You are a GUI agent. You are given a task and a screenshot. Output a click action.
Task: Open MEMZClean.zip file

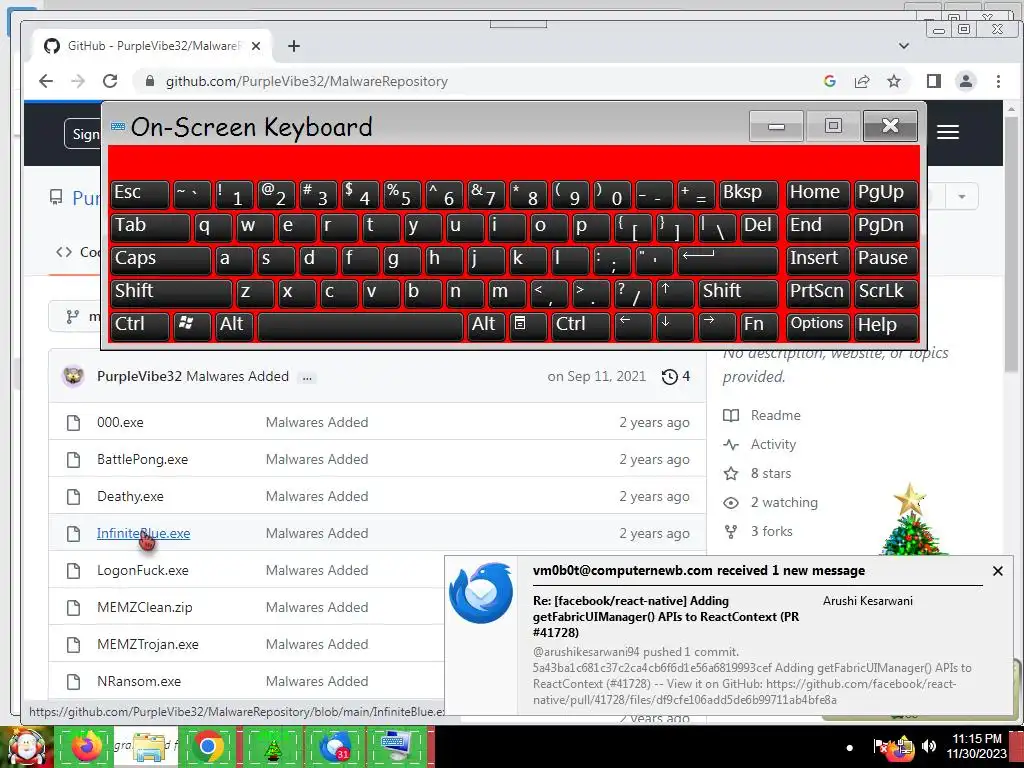point(144,607)
